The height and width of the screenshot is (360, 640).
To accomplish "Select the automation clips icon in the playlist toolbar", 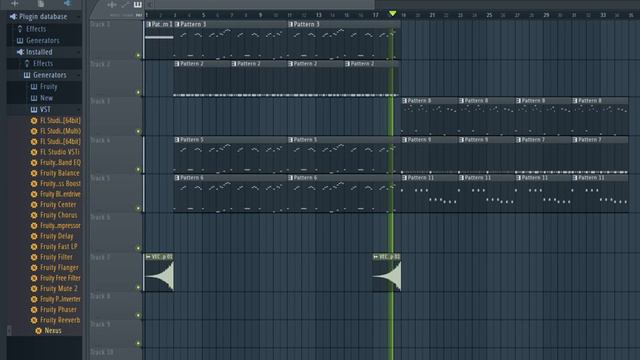I will 125,4.
